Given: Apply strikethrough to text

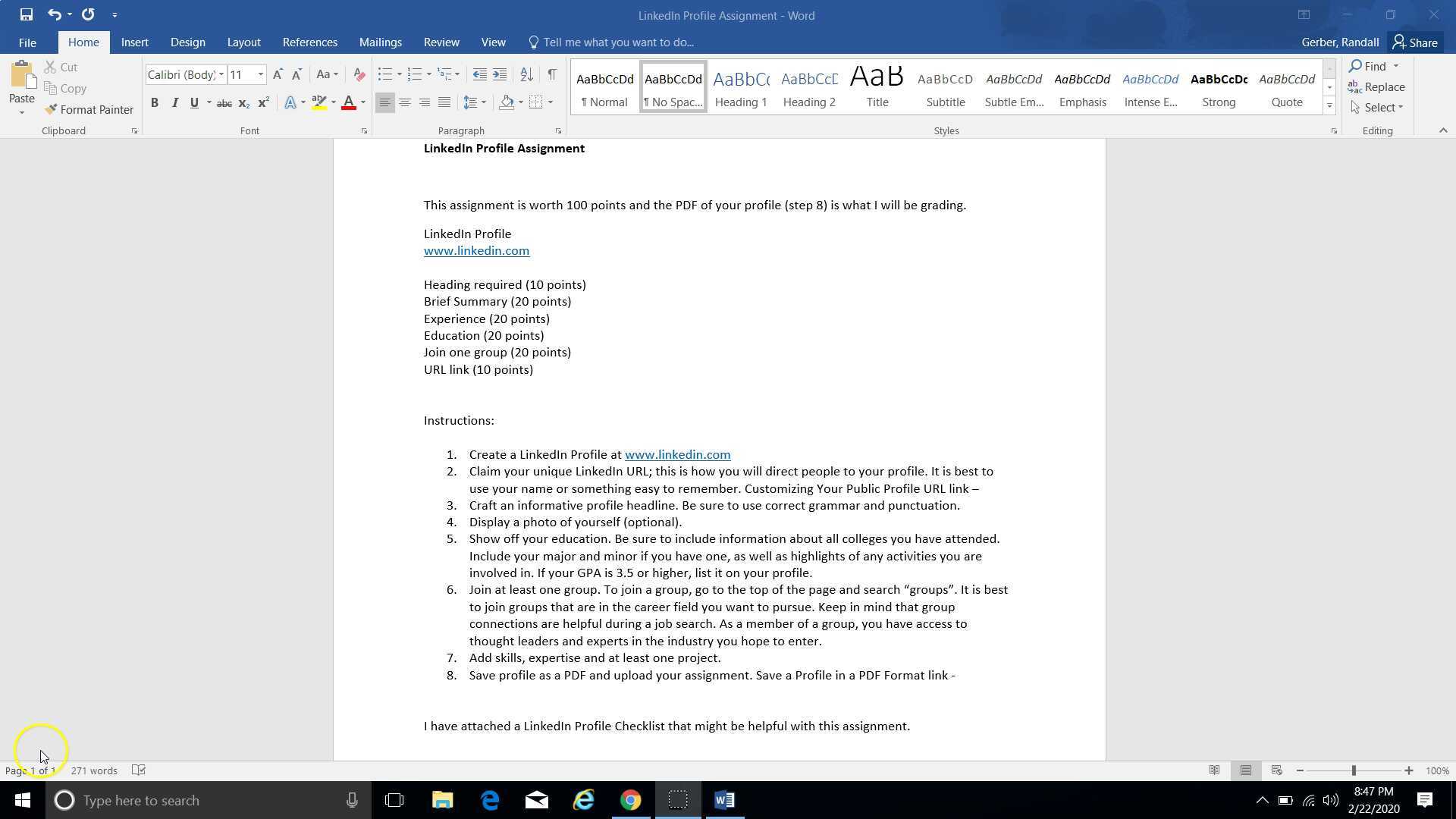Looking at the screenshot, I should click(x=224, y=102).
